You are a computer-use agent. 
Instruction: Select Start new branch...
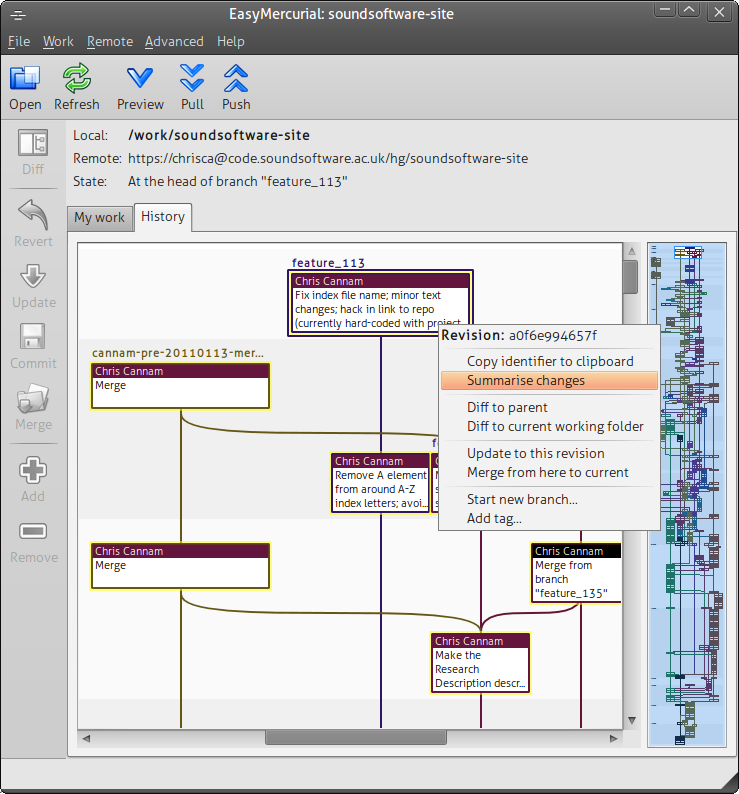coord(550,499)
